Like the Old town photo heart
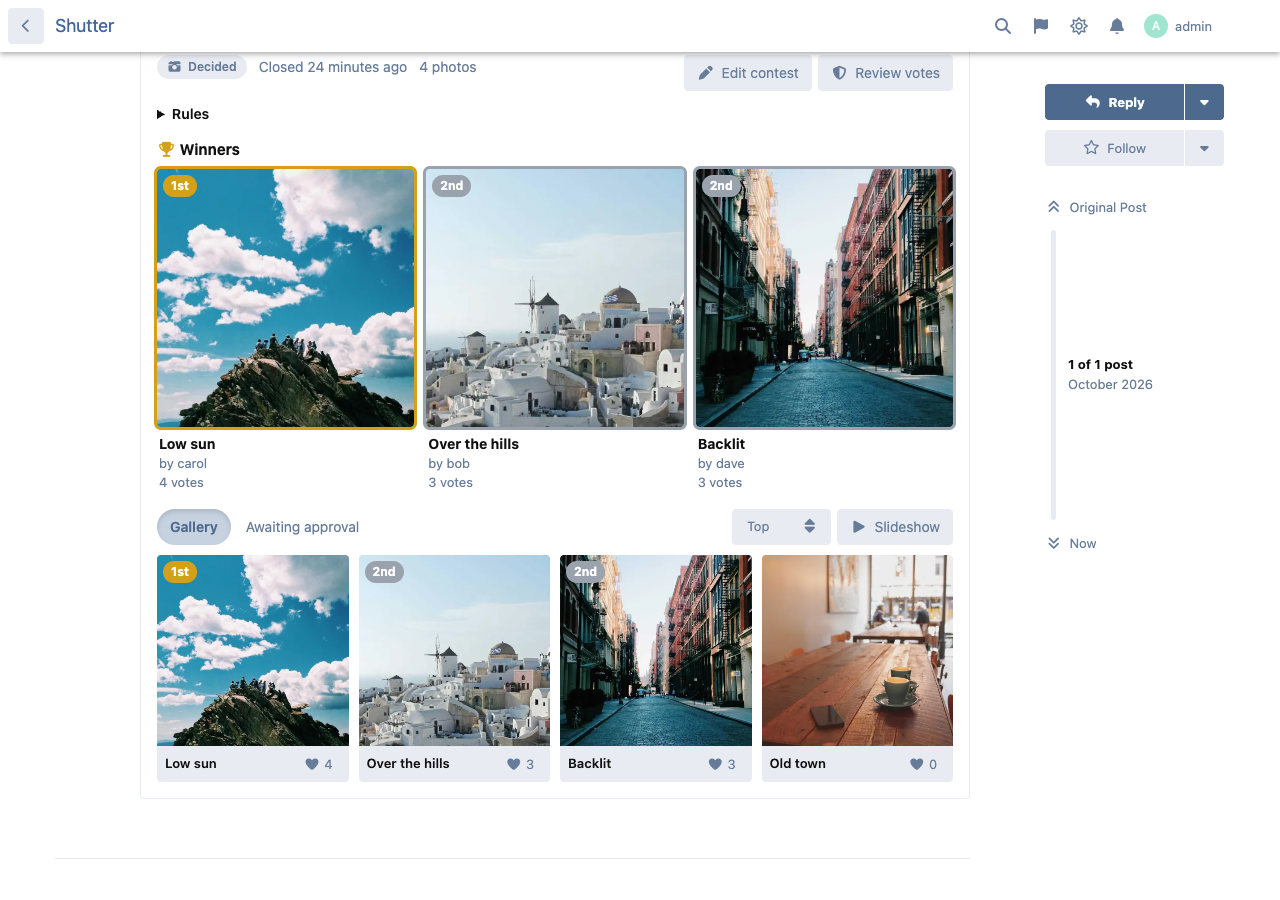1280x900 pixels. coord(917,764)
